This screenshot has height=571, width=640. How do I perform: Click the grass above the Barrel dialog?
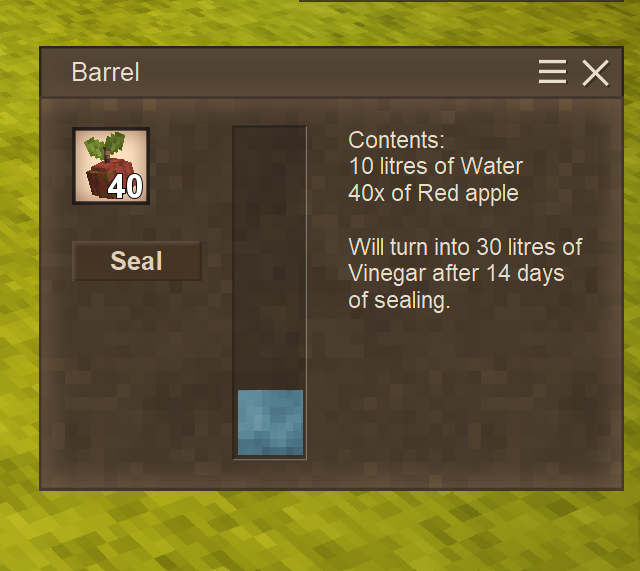click(x=163, y=22)
